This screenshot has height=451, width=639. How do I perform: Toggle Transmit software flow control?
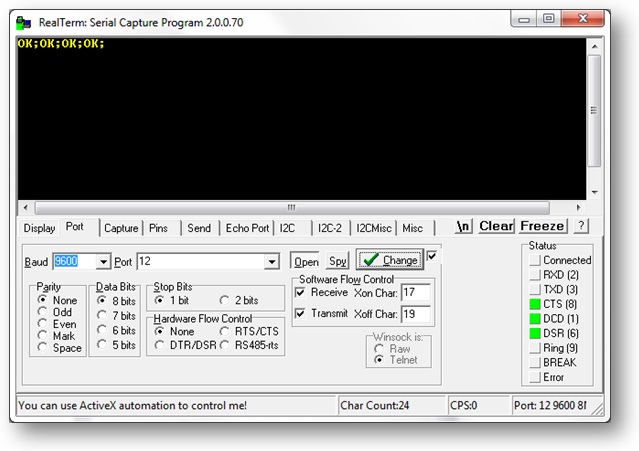pyautogui.click(x=300, y=313)
